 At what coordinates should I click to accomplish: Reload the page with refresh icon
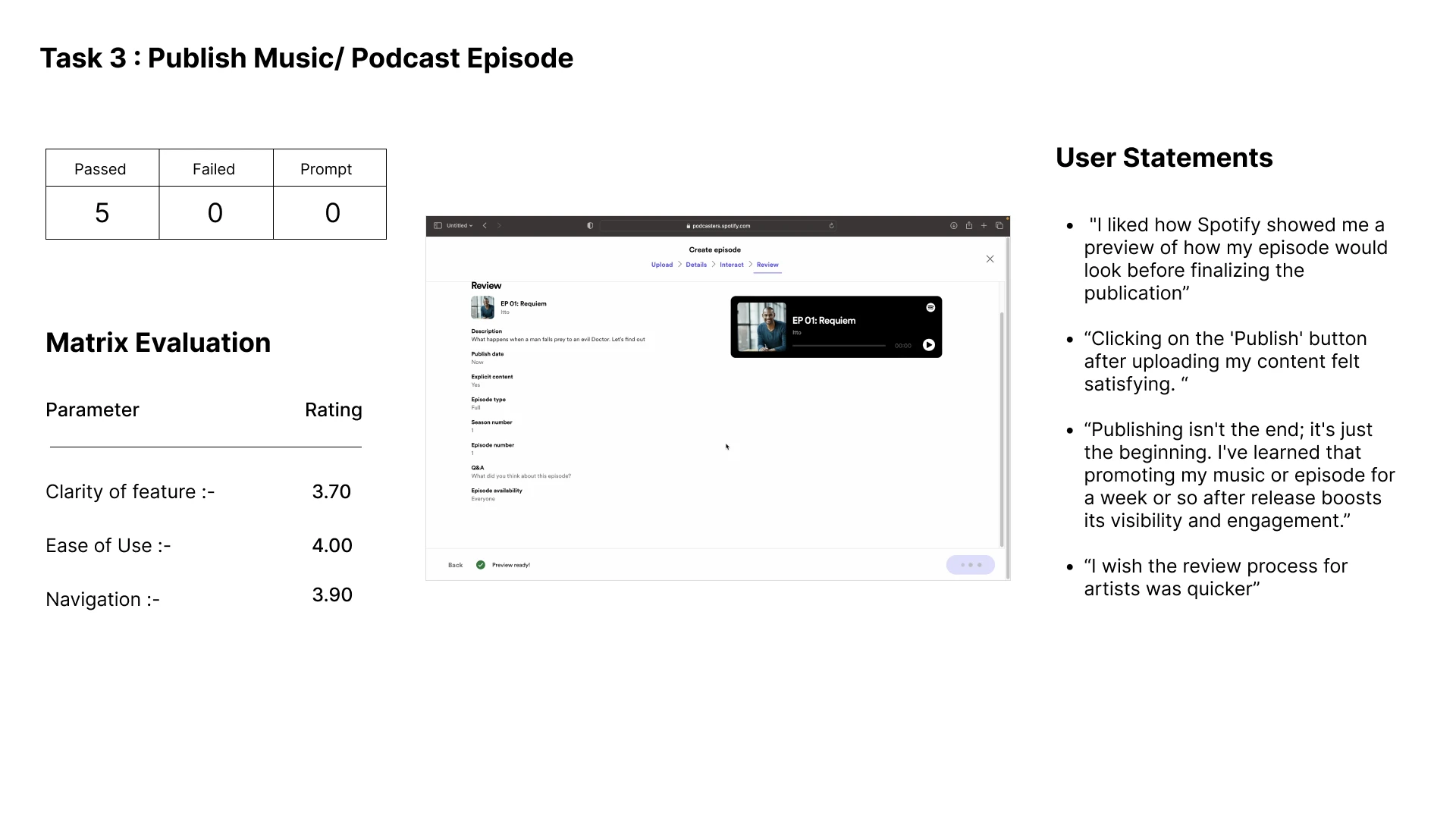pos(831,226)
